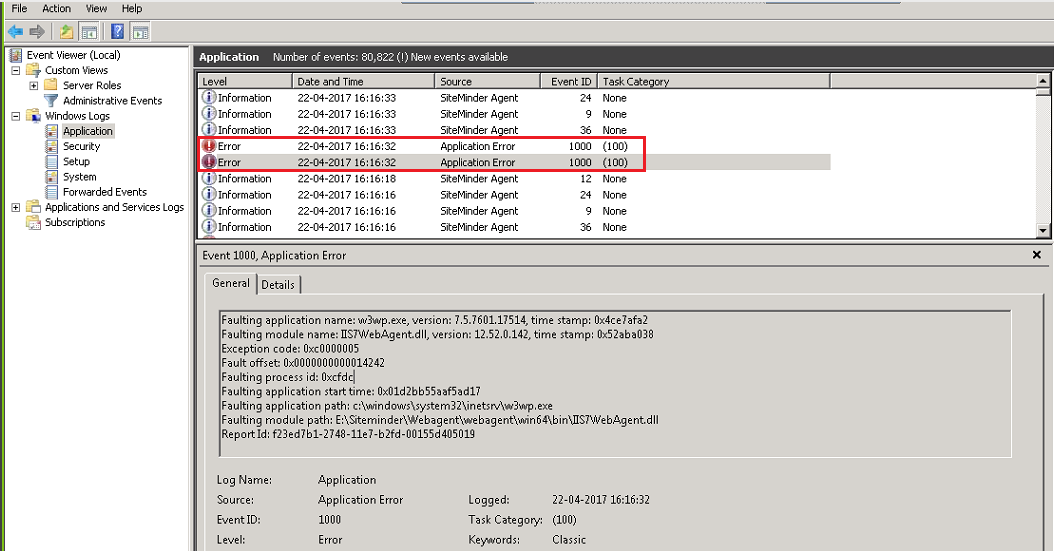Click 'Number of events: 80,822' header text
The width and height of the screenshot is (1054, 551).
click(333, 57)
